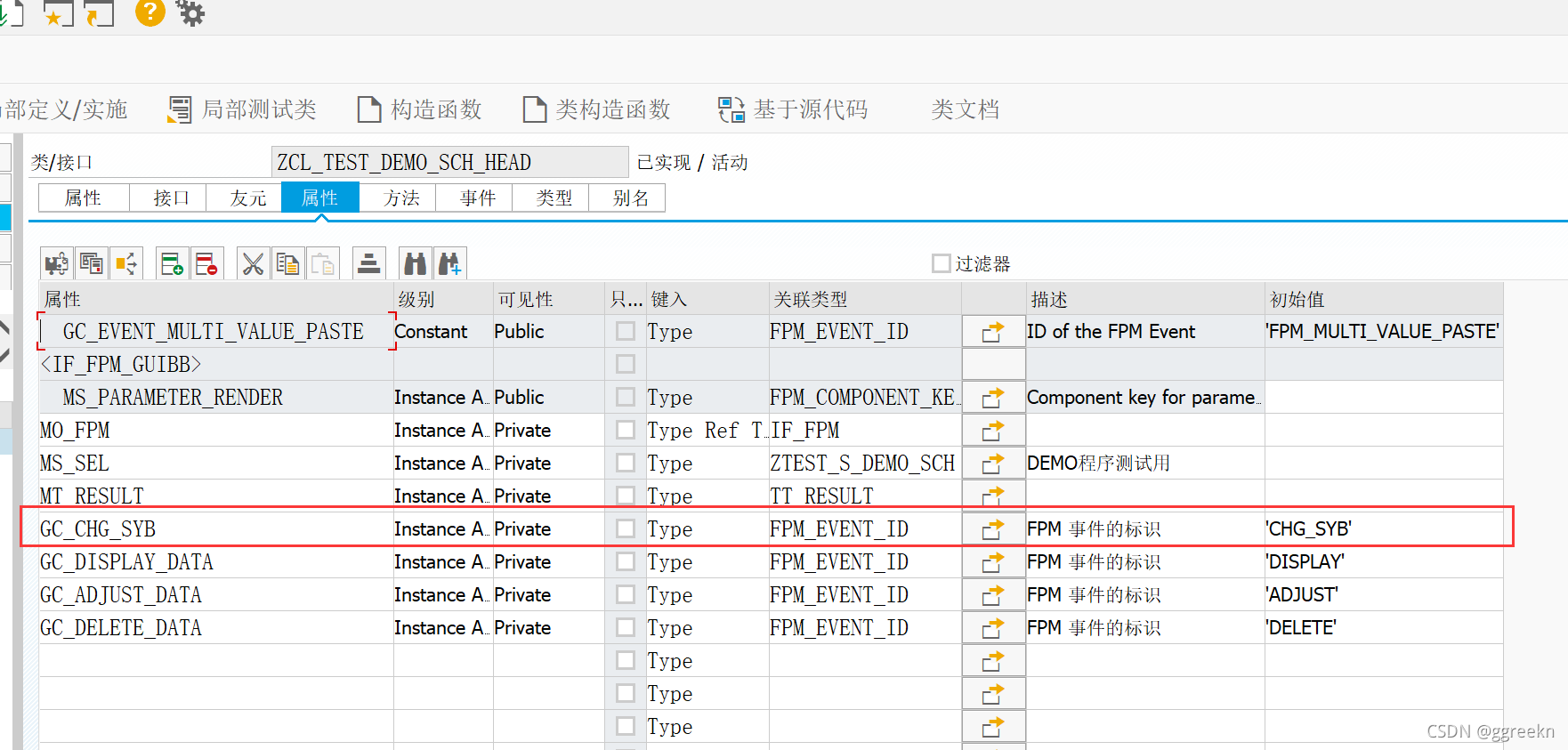Switch to the 接口 tab
1568x750 pixels.
coord(168,198)
